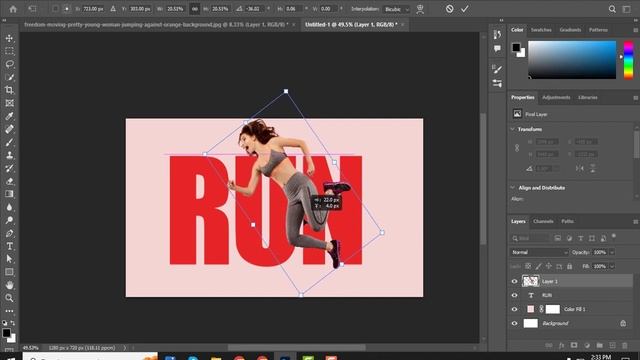Select the Gradient tool
This screenshot has width=640, height=360.
[9, 194]
